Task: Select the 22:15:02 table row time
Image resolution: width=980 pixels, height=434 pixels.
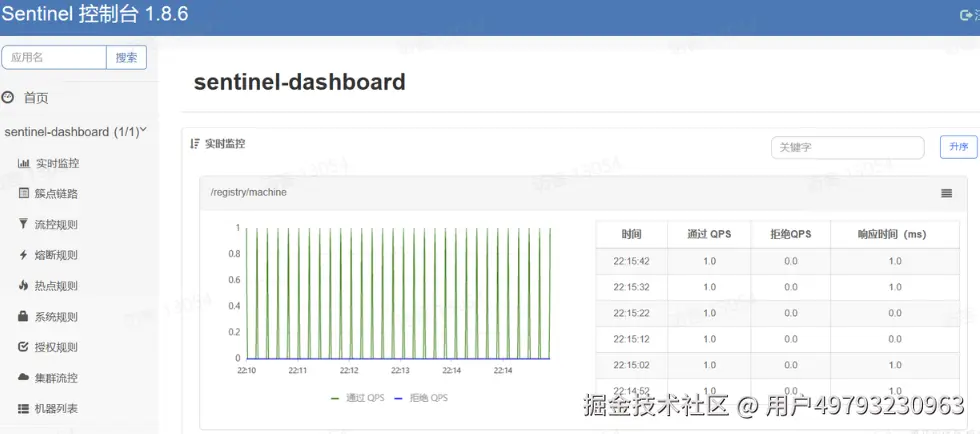Action: click(631, 365)
